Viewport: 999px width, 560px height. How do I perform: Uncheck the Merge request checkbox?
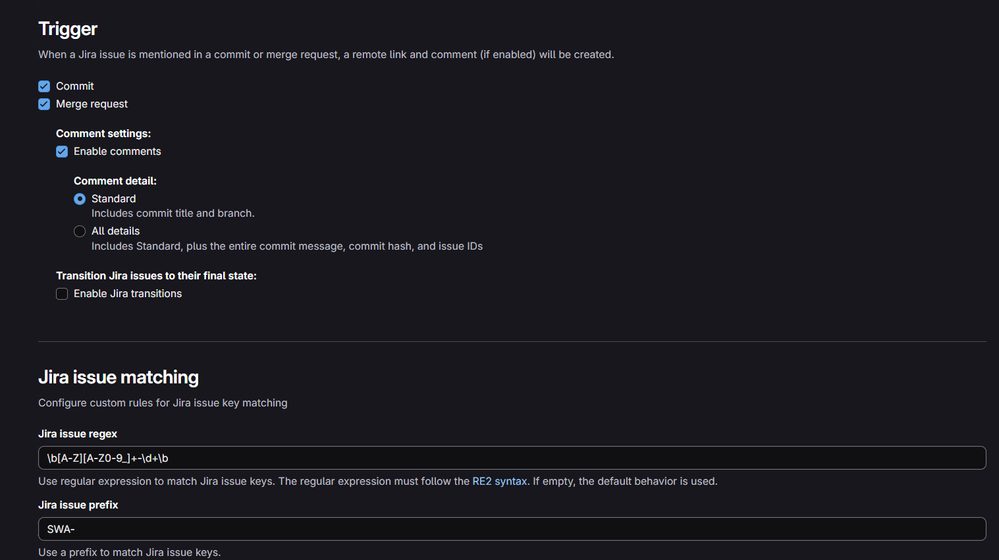click(44, 104)
